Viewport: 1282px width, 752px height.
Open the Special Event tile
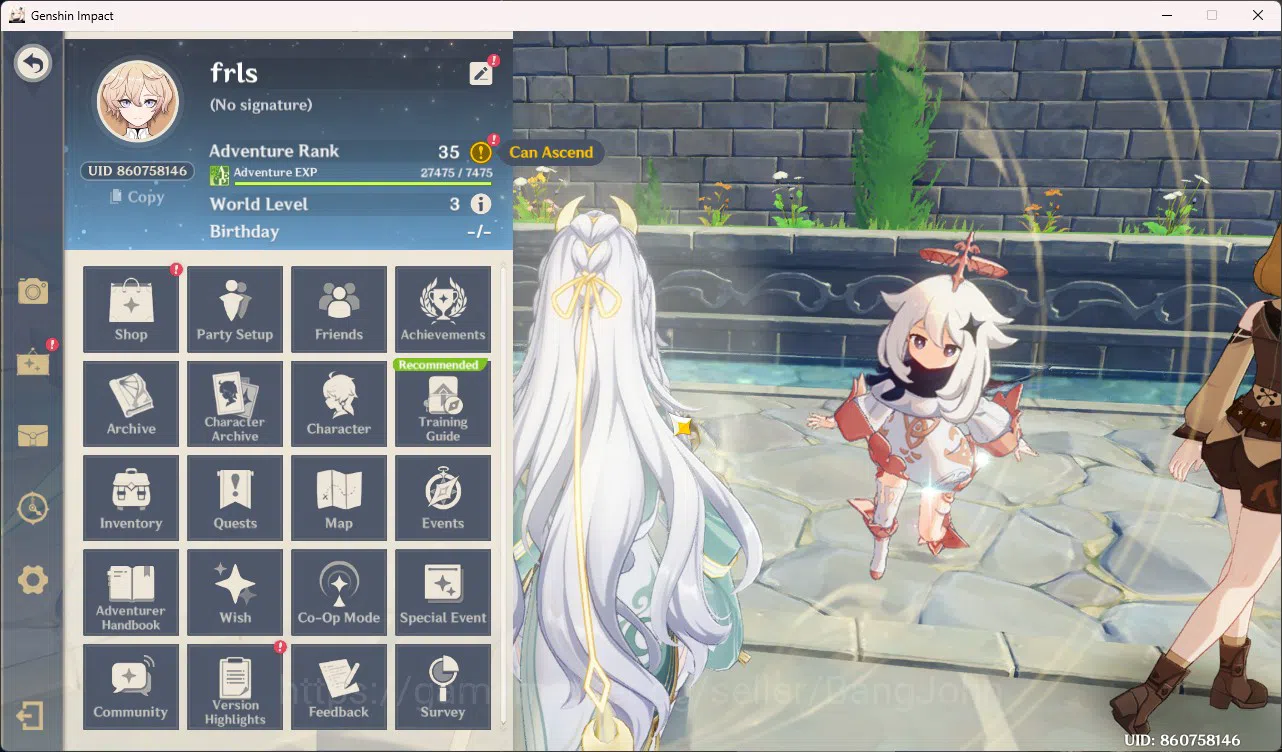click(x=443, y=592)
